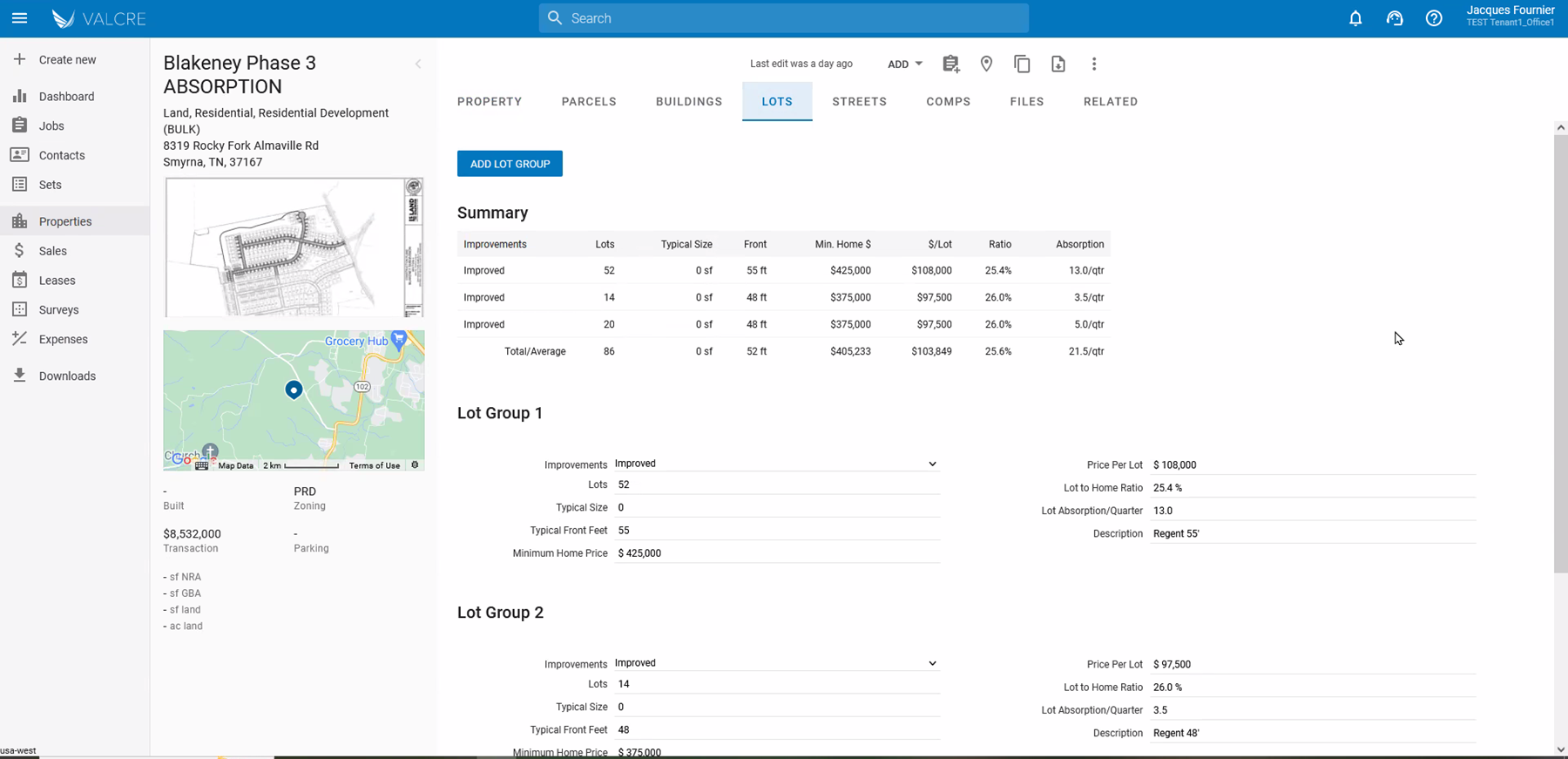
Task: Click the add job clipboard icon
Action: pos(950,64)
